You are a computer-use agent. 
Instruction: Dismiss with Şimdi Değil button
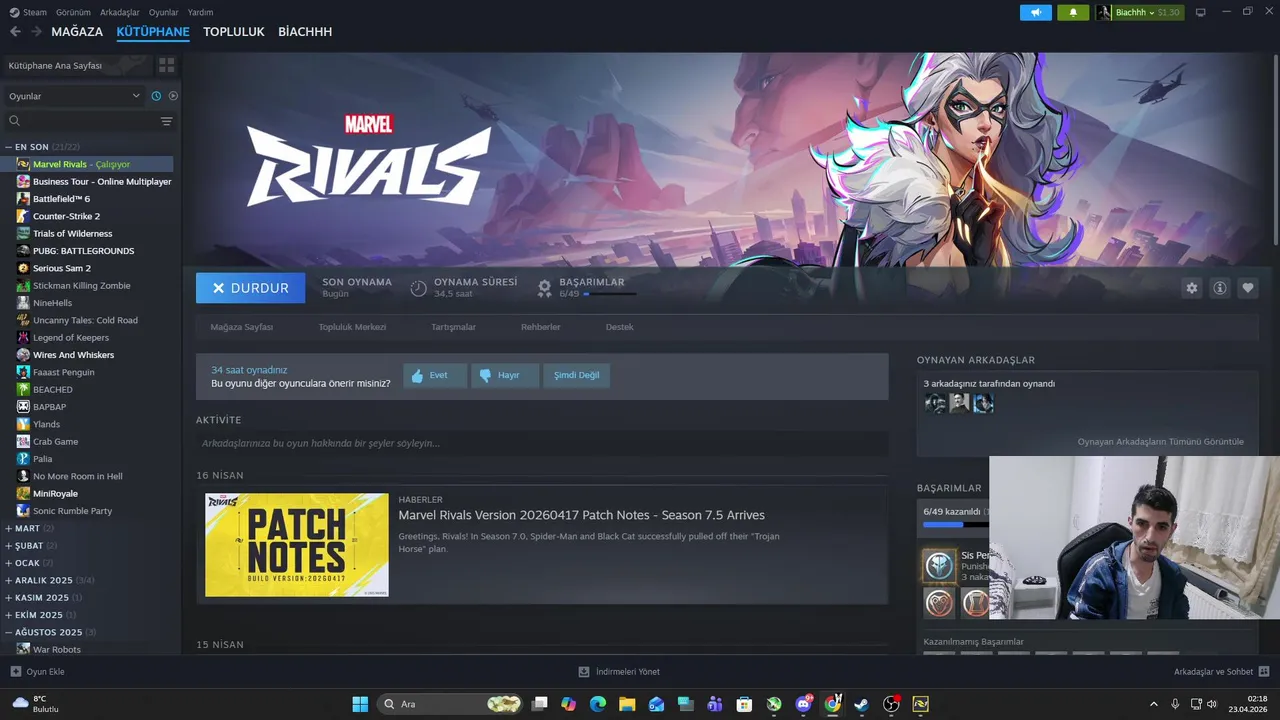click(577, 375)
